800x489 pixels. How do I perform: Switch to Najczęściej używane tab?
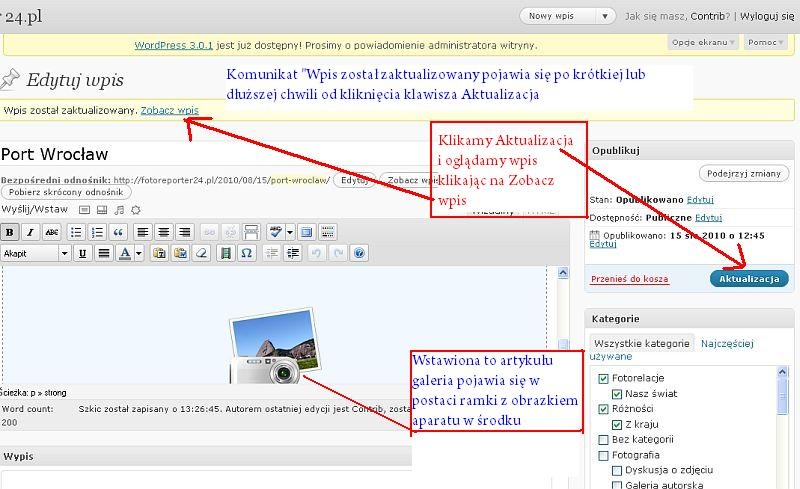[727, 343]
